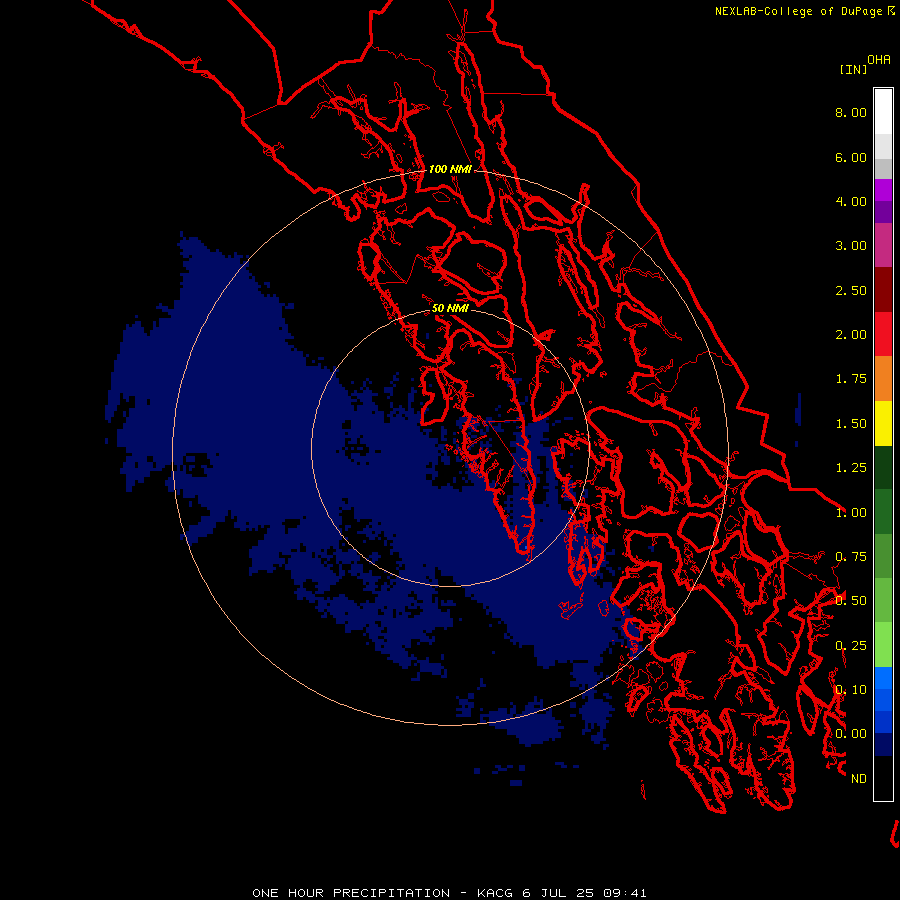900x900 pixels.
Task: Click the NEXLAB-College of DuPage label
Action: (x=800, y=11)
